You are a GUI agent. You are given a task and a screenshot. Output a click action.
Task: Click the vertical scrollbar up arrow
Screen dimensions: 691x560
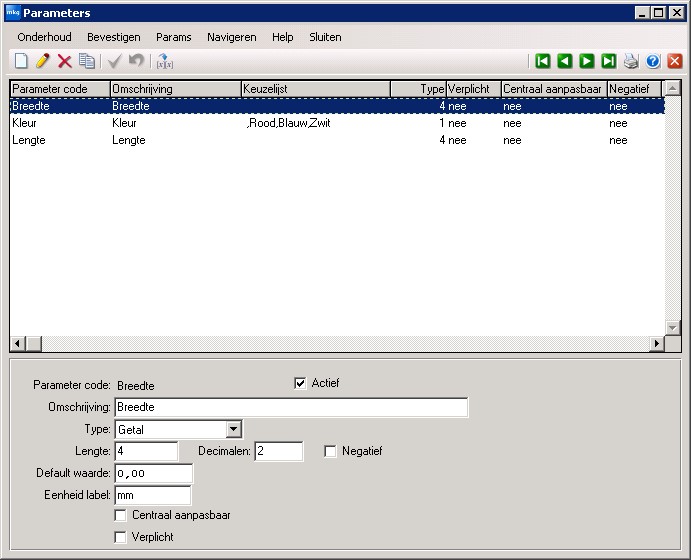672,89
